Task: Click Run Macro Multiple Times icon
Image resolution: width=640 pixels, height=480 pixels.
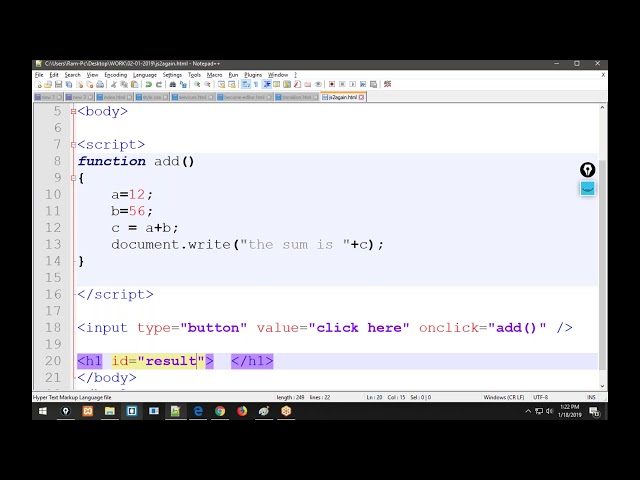Action: (362, 84)
